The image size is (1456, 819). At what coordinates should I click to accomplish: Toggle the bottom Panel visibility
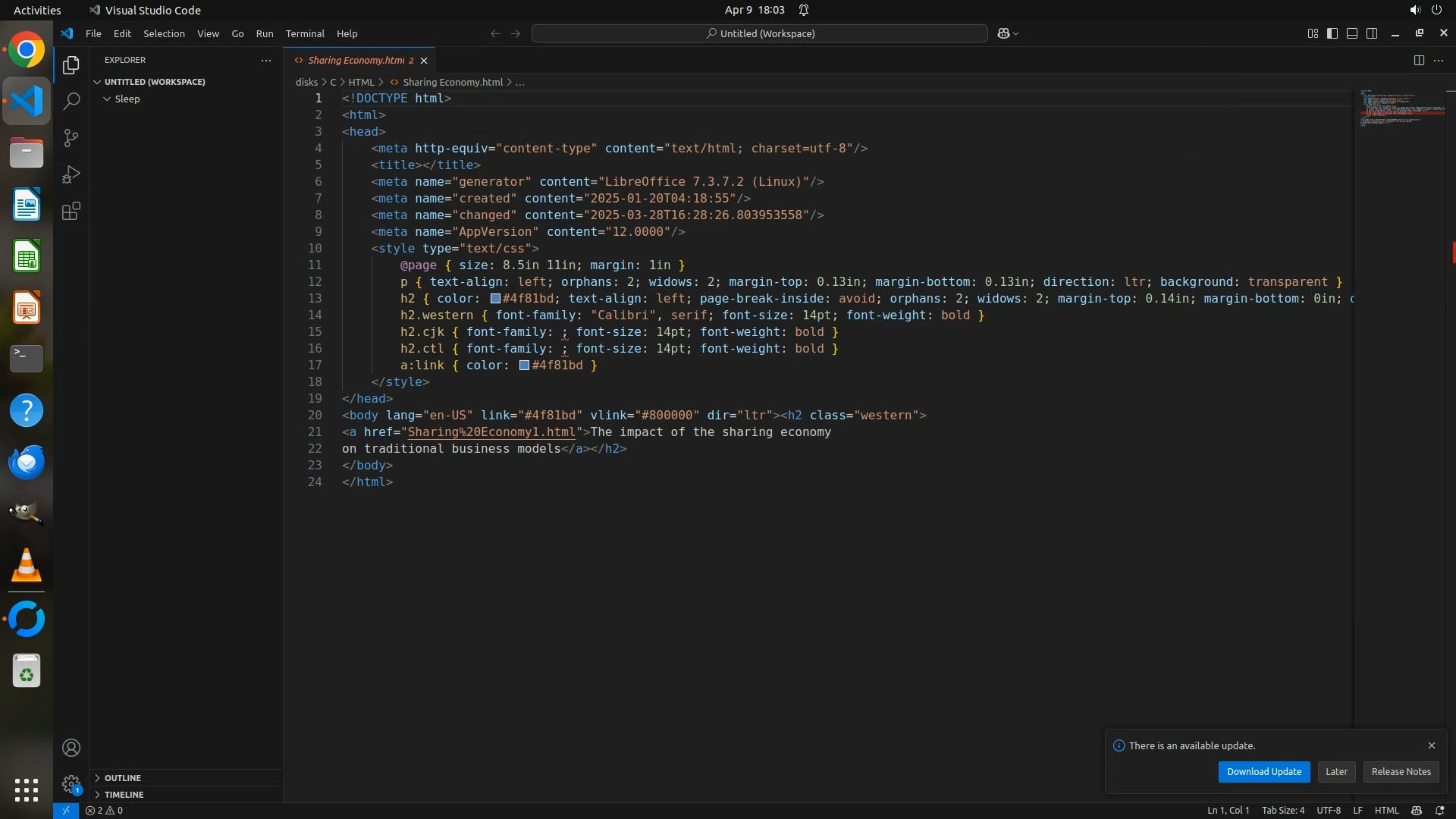1352,33
